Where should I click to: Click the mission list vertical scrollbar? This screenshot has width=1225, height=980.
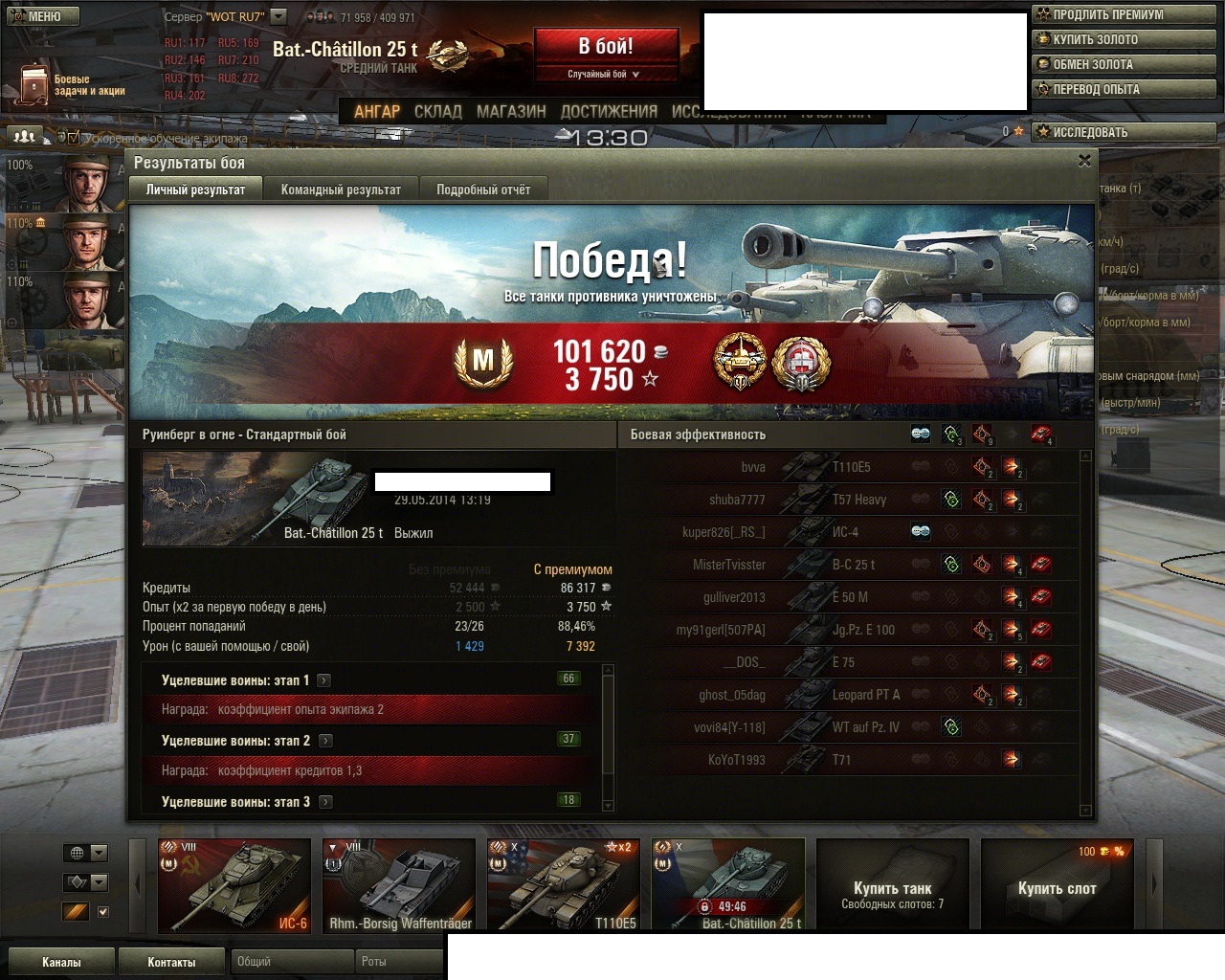click(x=608, y=737)
